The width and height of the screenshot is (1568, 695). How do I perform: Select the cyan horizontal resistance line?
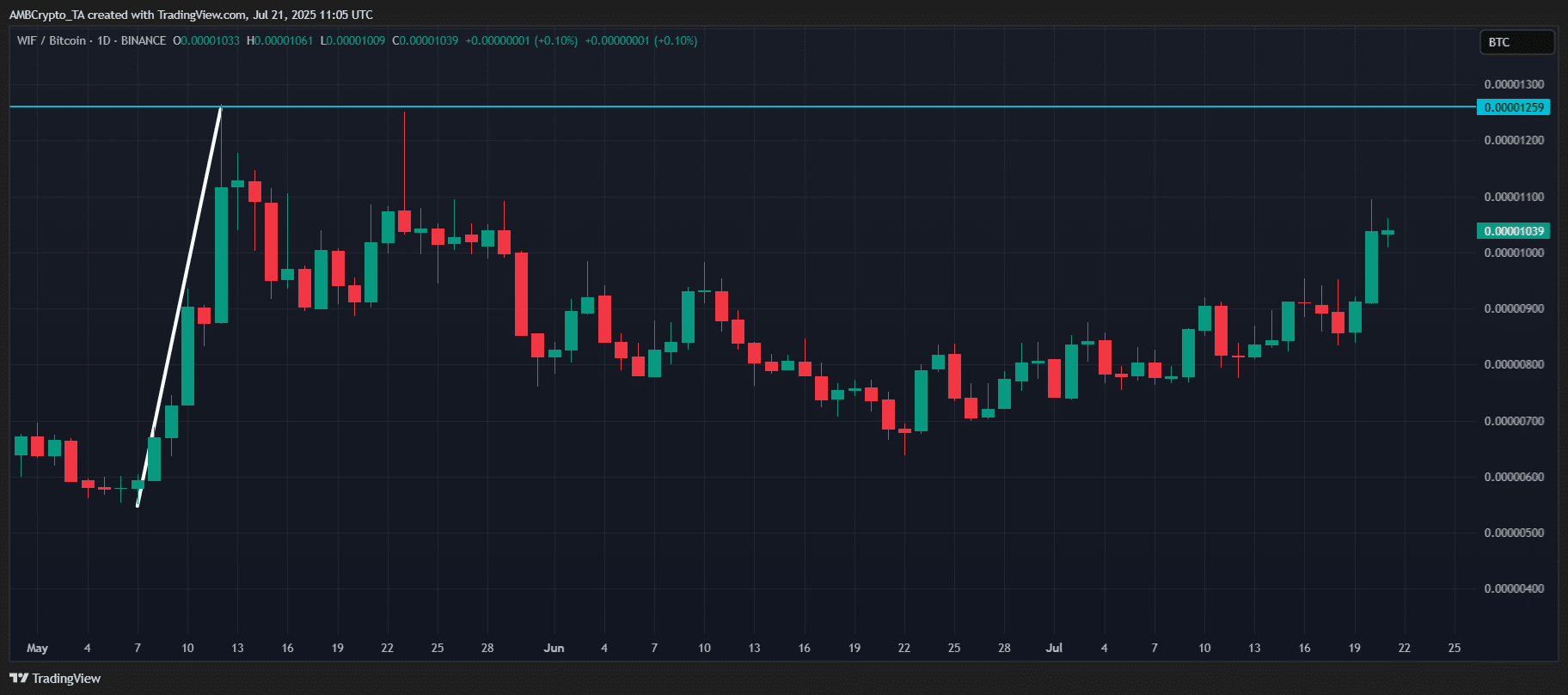[x=774, y=107]
